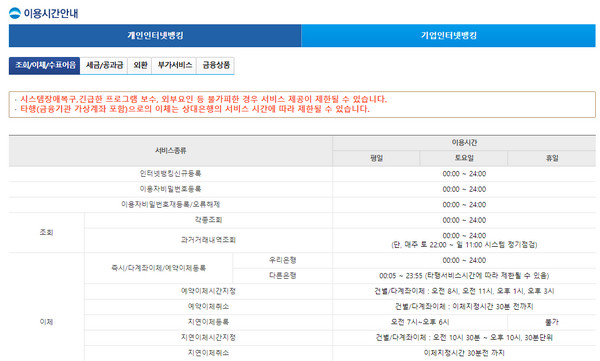Image resolution: width=600 pixels, height=361 pixels.
Task: Select the 조회/이체/수표어음 sub-tab
Action: click(x=44, y=65)
